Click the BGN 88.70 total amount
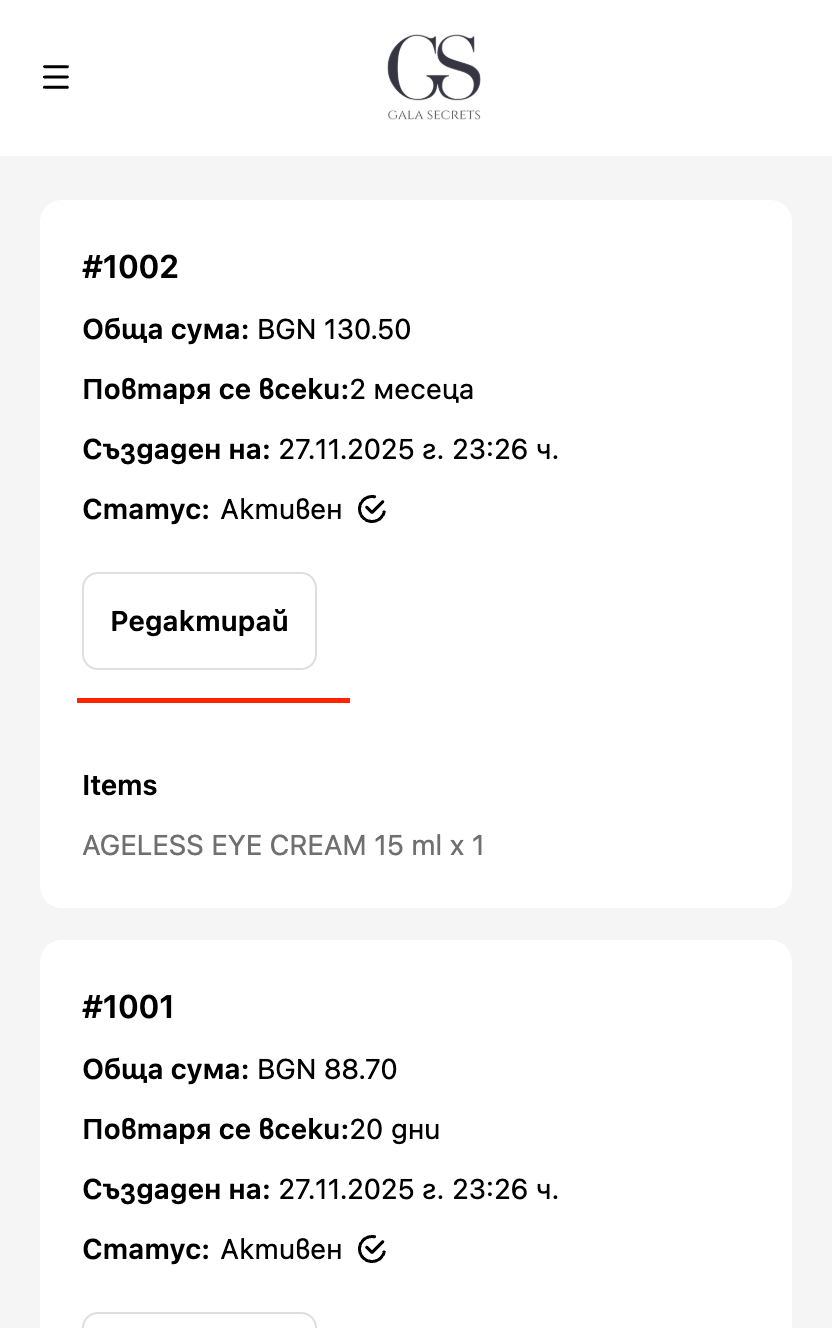Image resolution: width=832 pixels, height=1328 pixels. click(x=327, y=1070)
